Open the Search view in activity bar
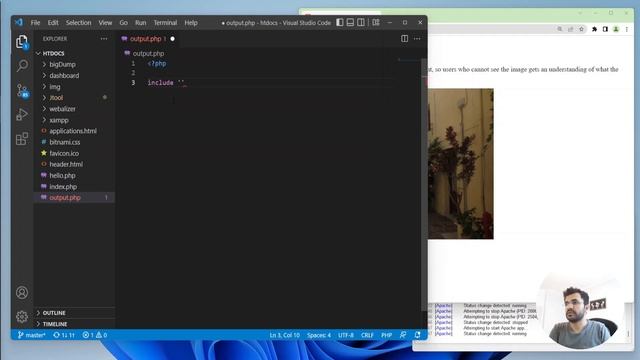The width and height of the screenshot is (640, 360). pyautogui.click(x=22, y=65)
